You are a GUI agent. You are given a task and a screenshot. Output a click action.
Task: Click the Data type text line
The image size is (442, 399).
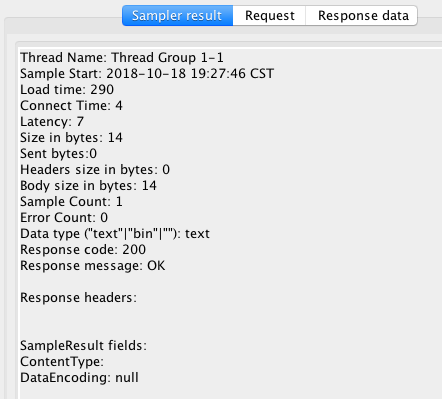coord(115,234)
